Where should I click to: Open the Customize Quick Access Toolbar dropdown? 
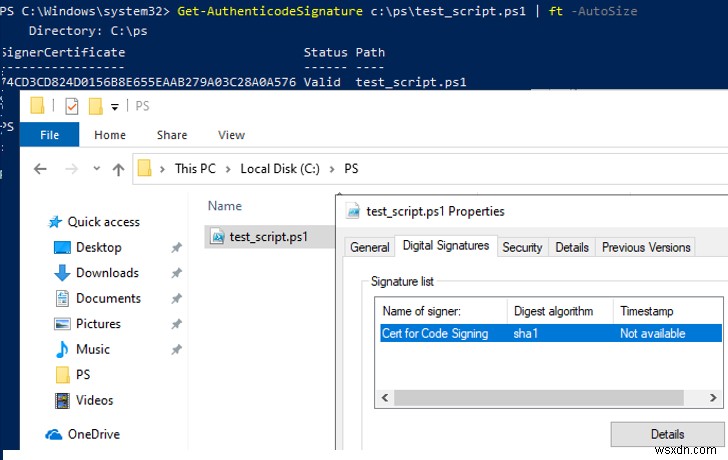[x=115, y=107]
